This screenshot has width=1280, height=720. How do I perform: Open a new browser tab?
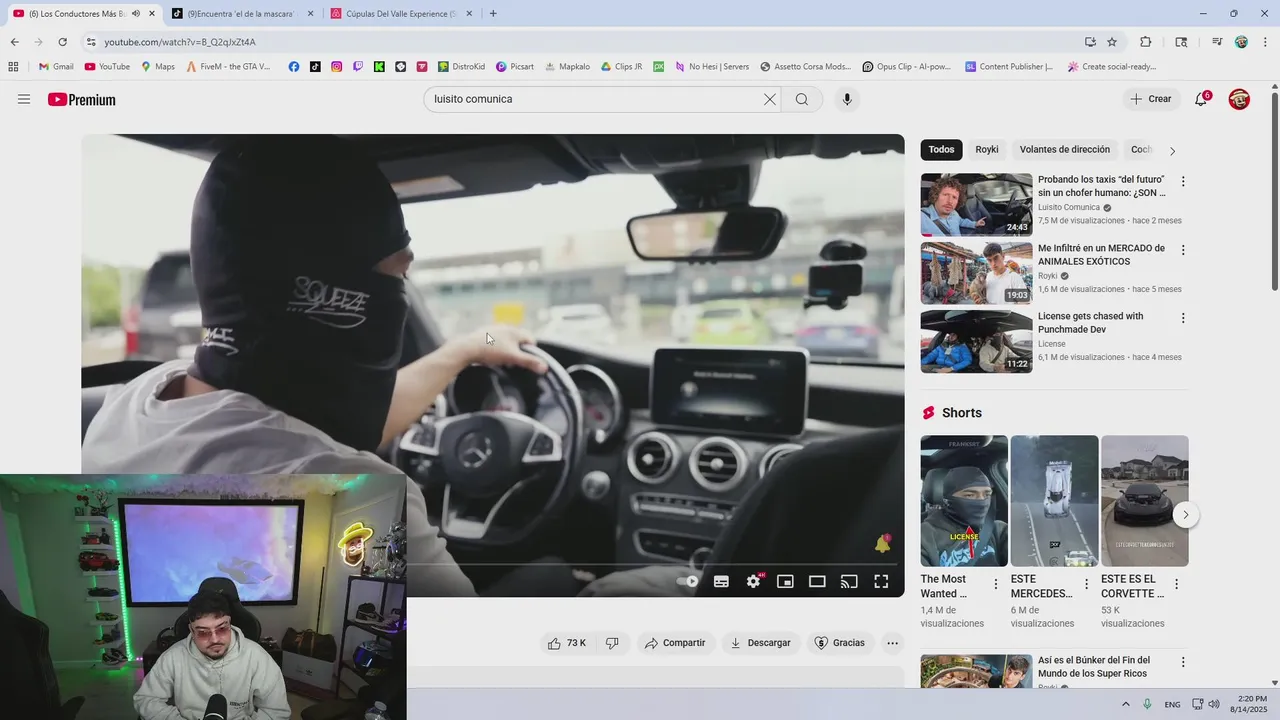493,14
